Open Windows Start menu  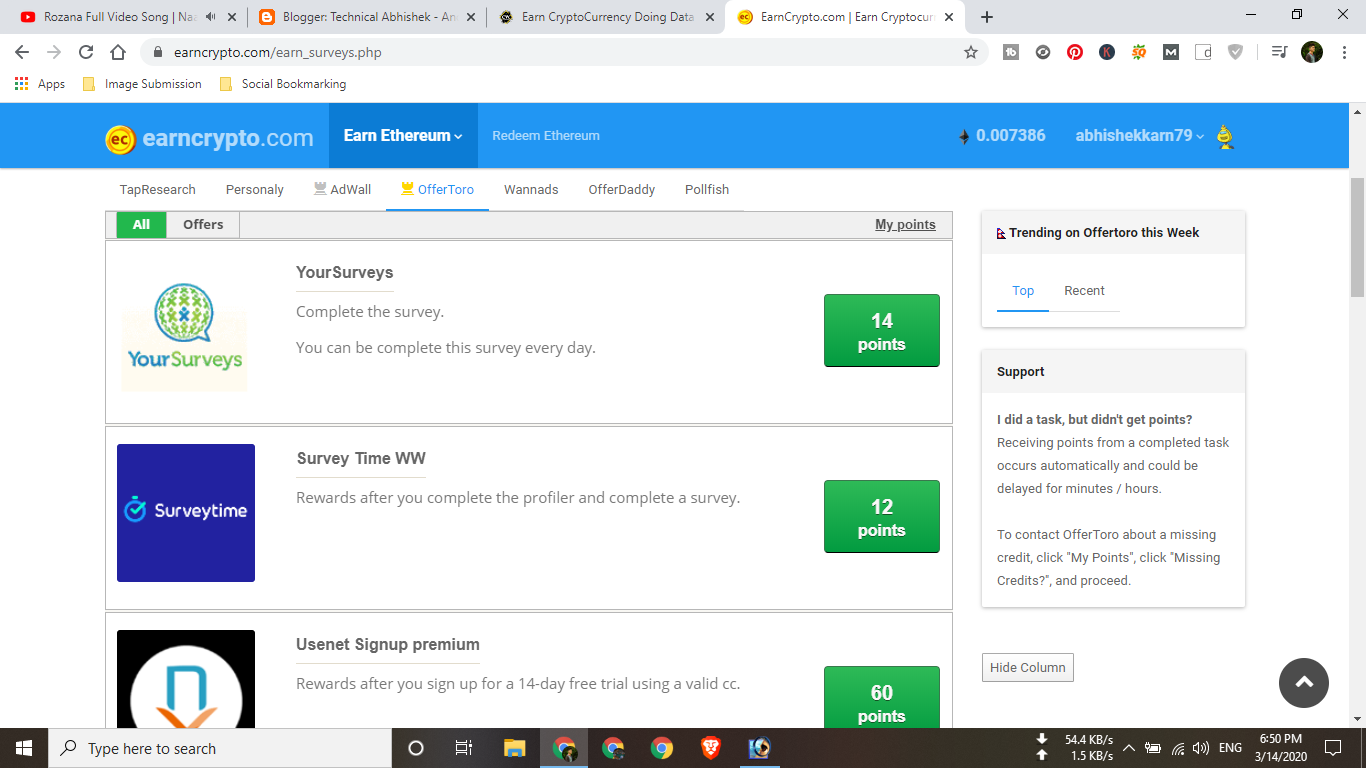click(24, 748)
